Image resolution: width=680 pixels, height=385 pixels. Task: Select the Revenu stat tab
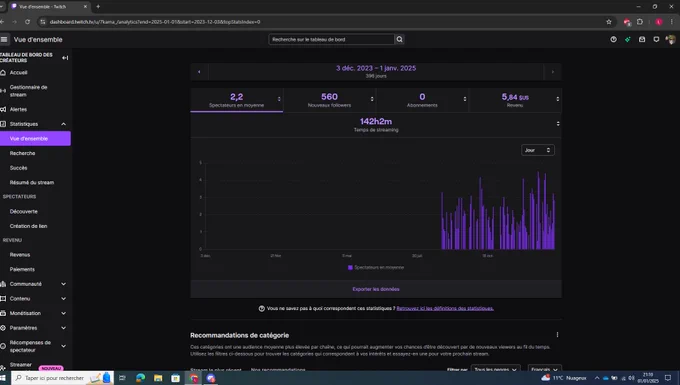[x=515, y=100]
